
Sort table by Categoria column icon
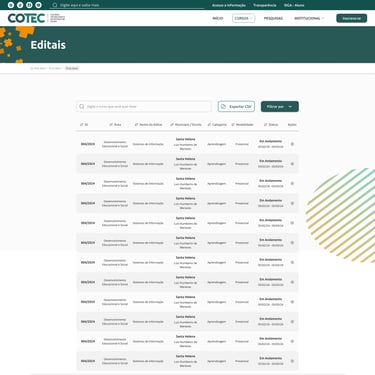pyautogui.click(x=209, y=124)
